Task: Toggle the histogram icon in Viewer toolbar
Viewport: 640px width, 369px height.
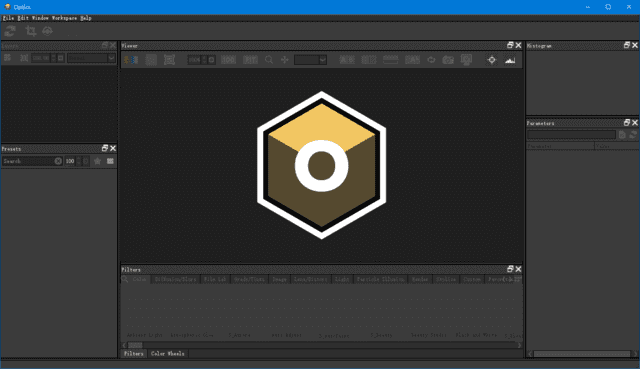Action: coord(510,60)
